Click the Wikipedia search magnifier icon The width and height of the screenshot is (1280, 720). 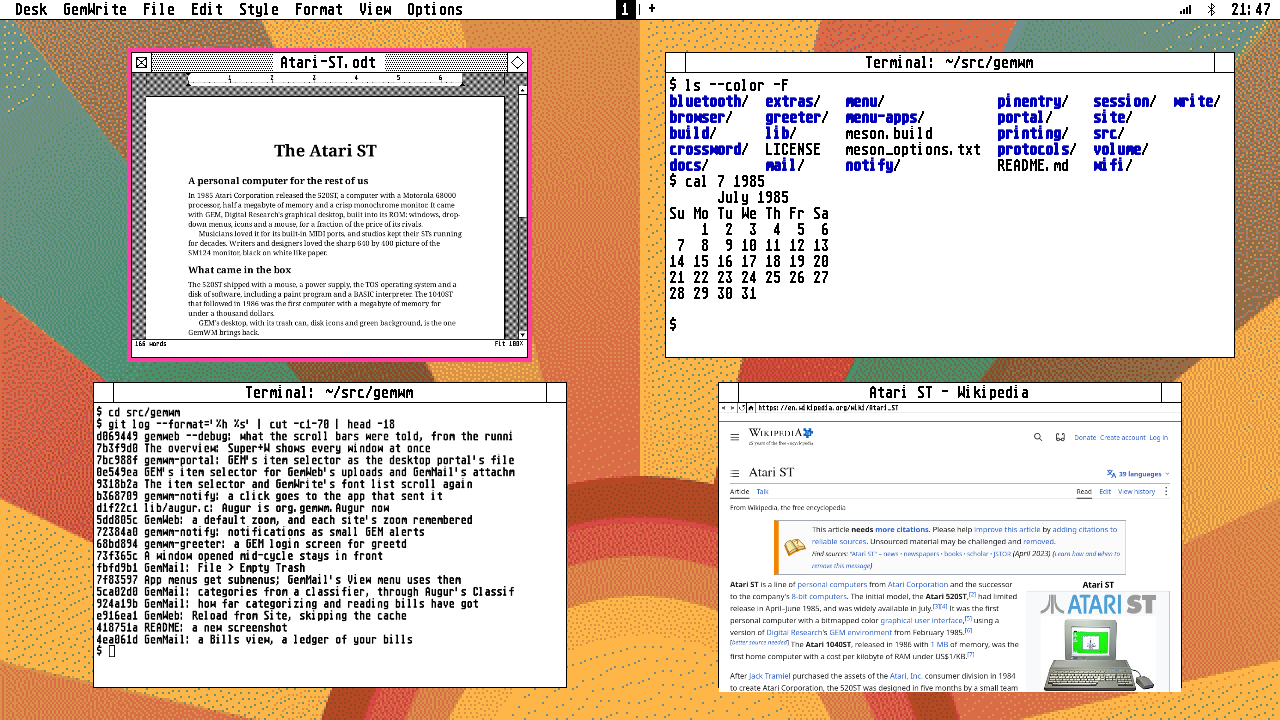click(x=1038, y=437)
